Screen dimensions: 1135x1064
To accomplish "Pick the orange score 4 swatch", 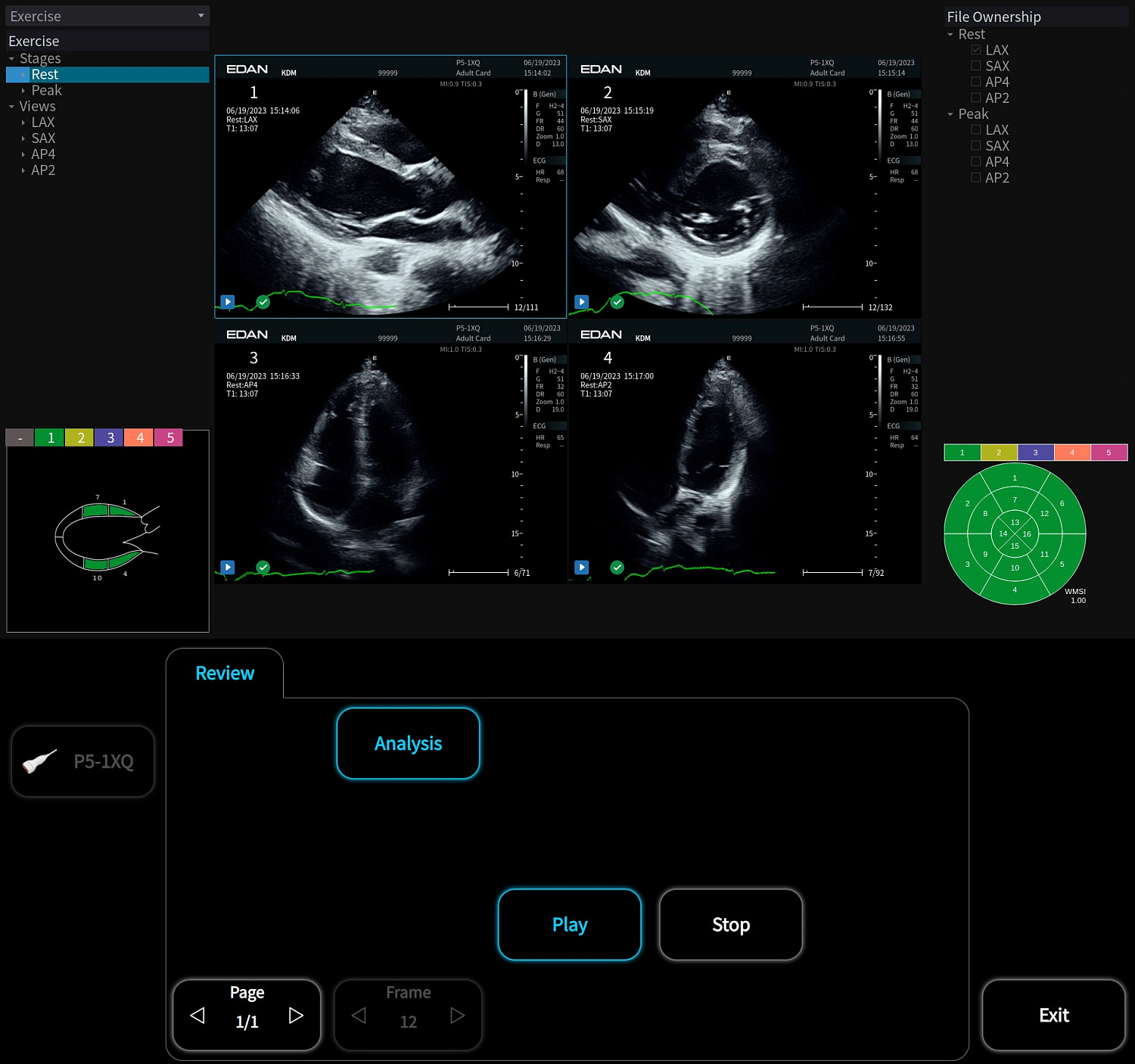I will point(140,437).
